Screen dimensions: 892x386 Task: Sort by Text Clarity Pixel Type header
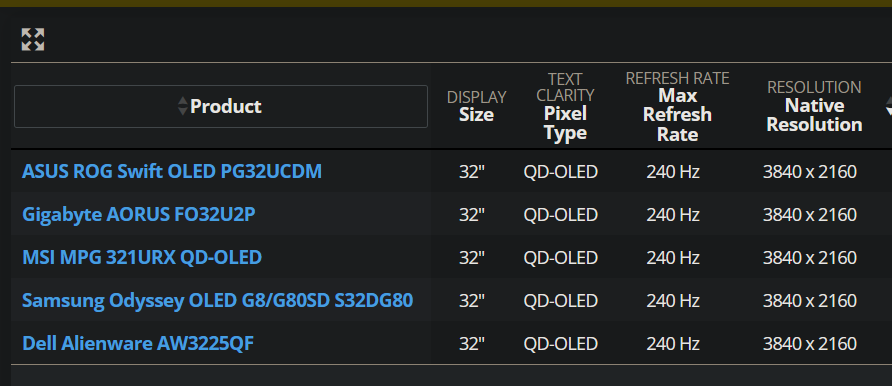point(565,106)
